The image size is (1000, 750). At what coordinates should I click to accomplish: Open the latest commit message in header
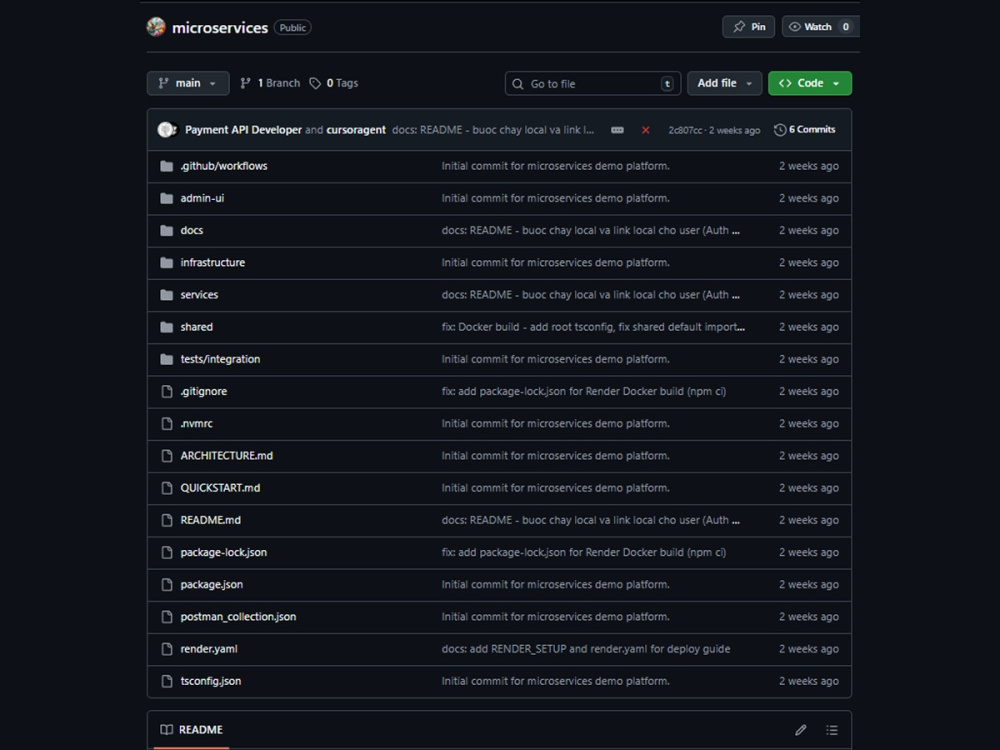493,130
